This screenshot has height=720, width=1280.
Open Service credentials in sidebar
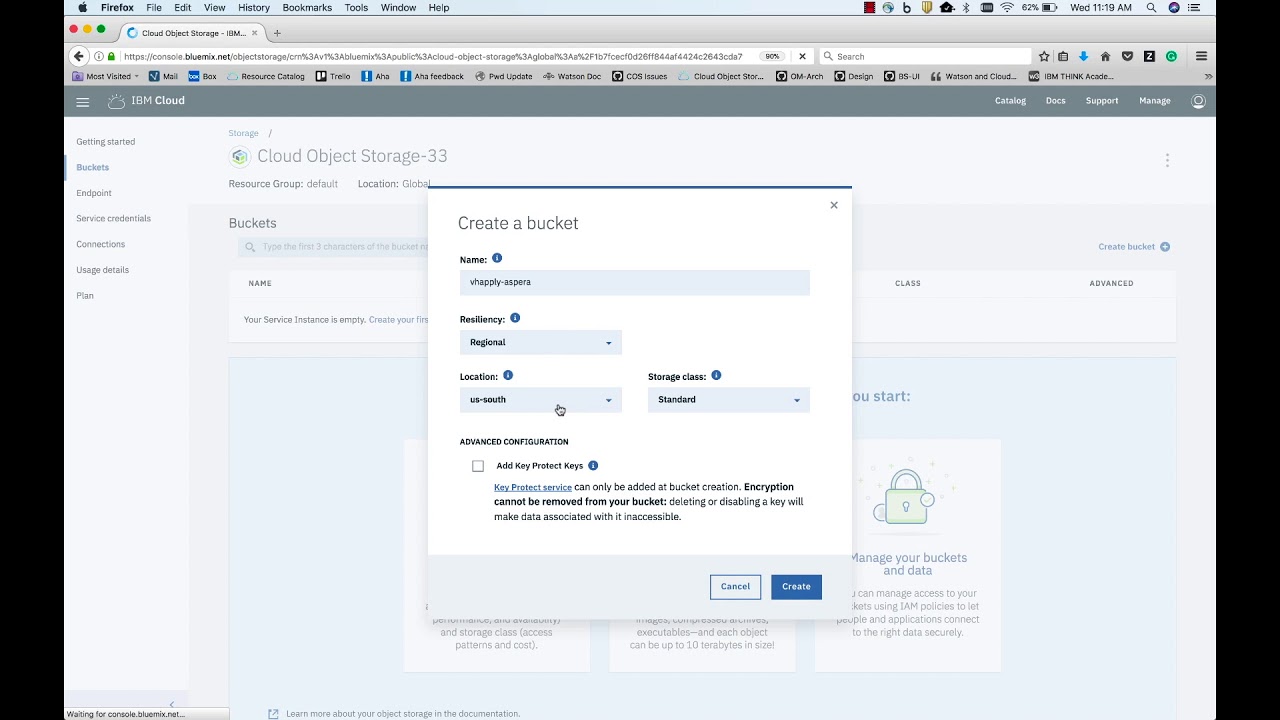point(114,218)
